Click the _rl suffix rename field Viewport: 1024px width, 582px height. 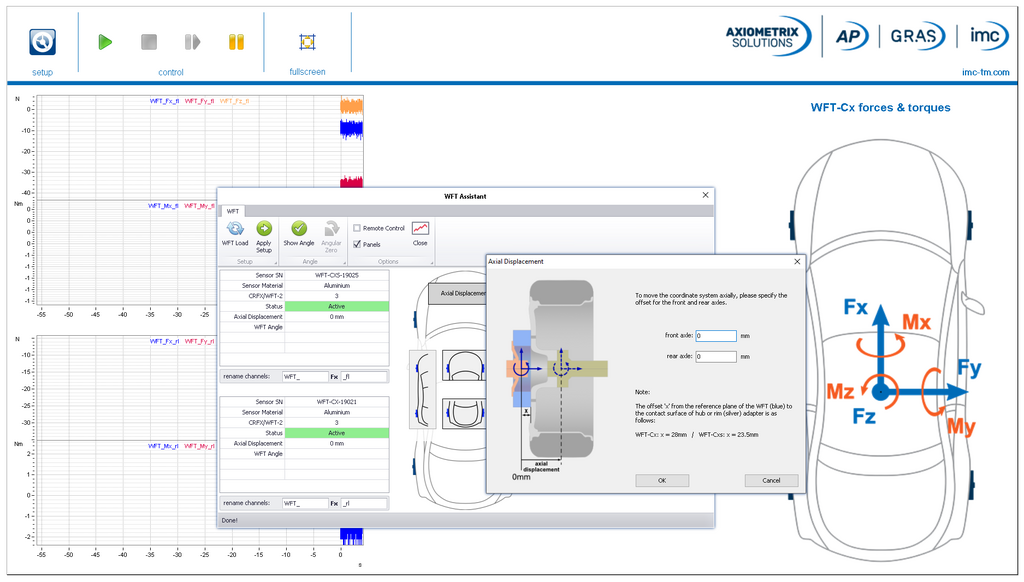pos(364,504)
